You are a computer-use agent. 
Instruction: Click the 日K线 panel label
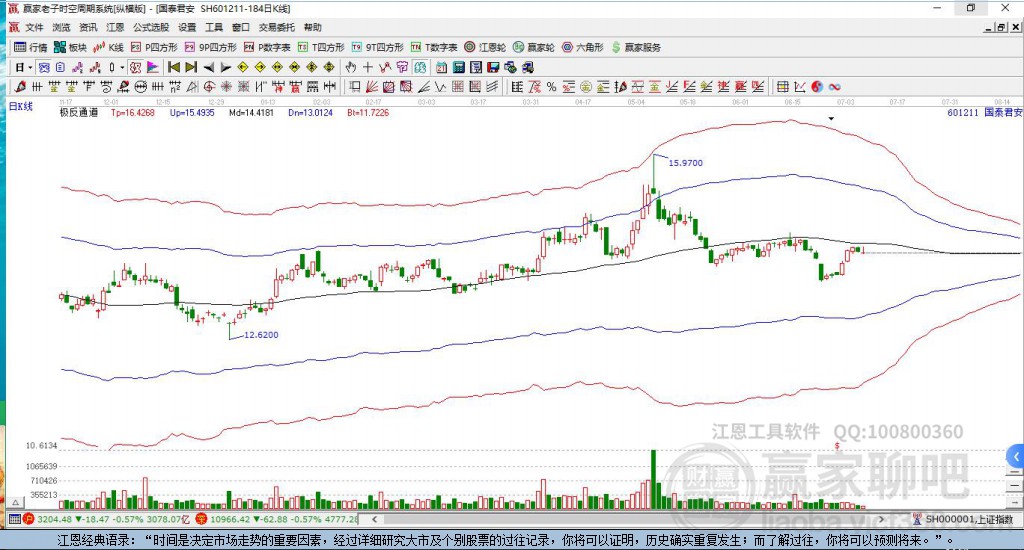(x=20, y=106)
